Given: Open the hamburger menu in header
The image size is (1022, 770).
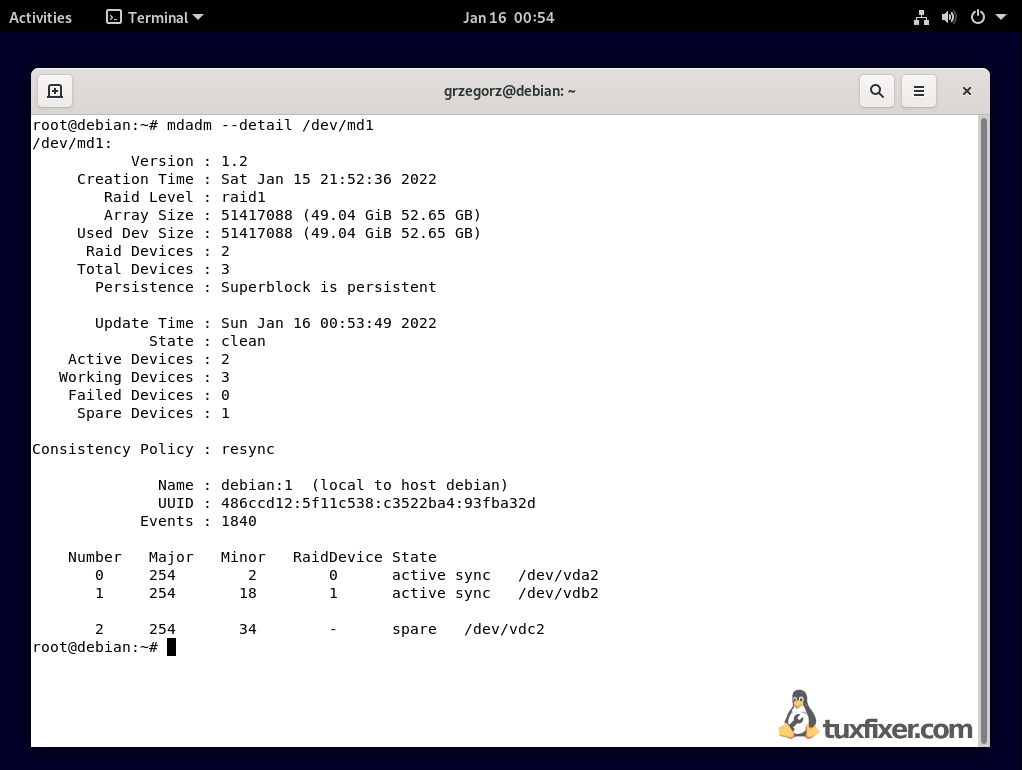Looking at the screenshot, I should point(919,91).
